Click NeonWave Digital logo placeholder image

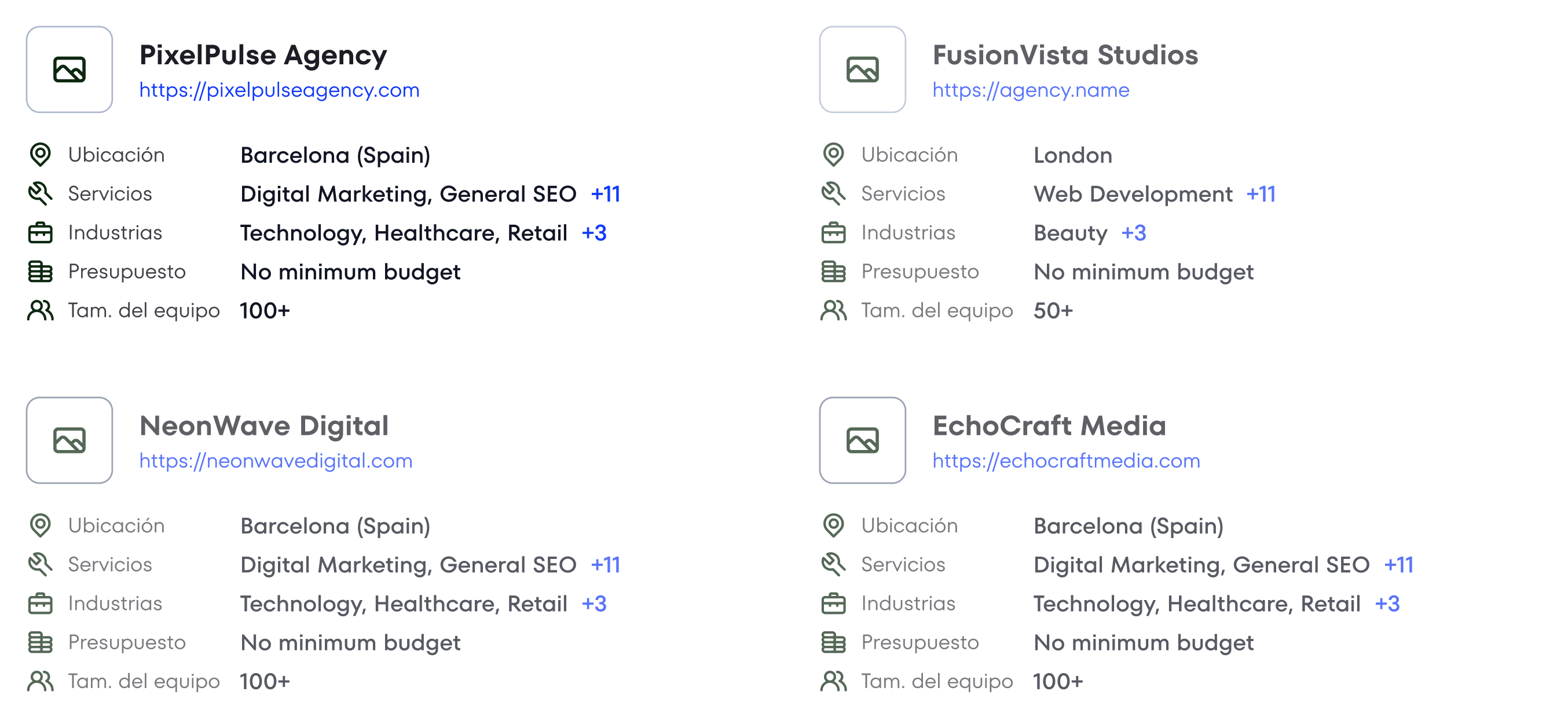69,440
